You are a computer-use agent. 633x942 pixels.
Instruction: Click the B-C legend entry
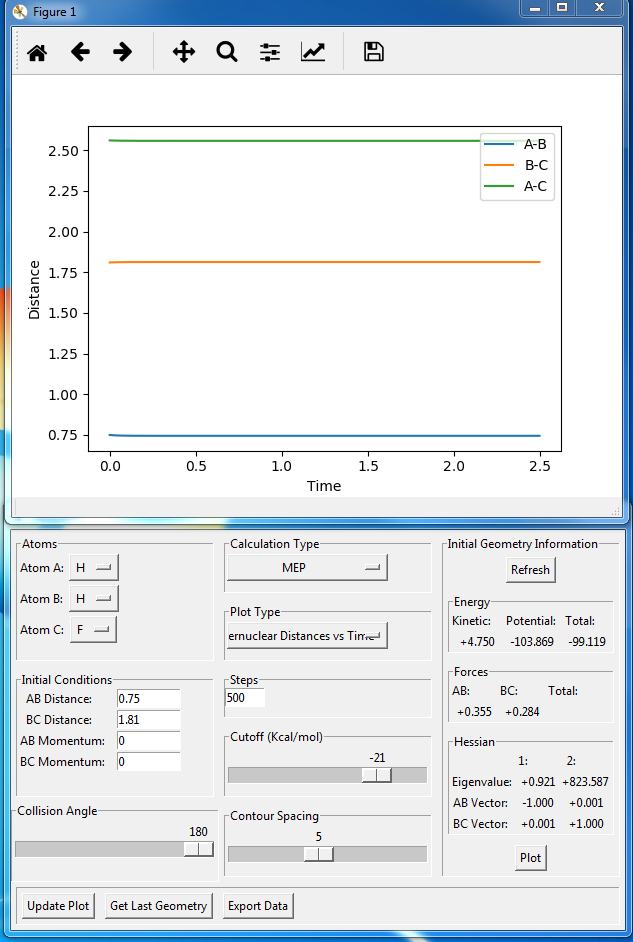pos(516,165)
